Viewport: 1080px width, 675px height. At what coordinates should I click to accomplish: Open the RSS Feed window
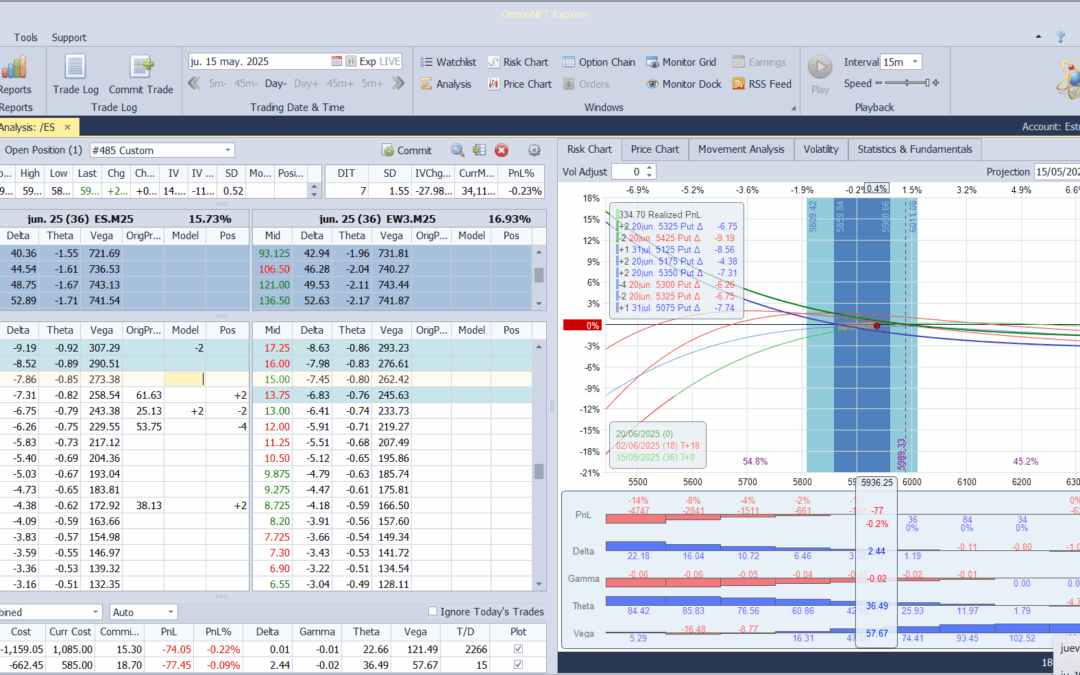pyautogui.click(x=762, y=84)
